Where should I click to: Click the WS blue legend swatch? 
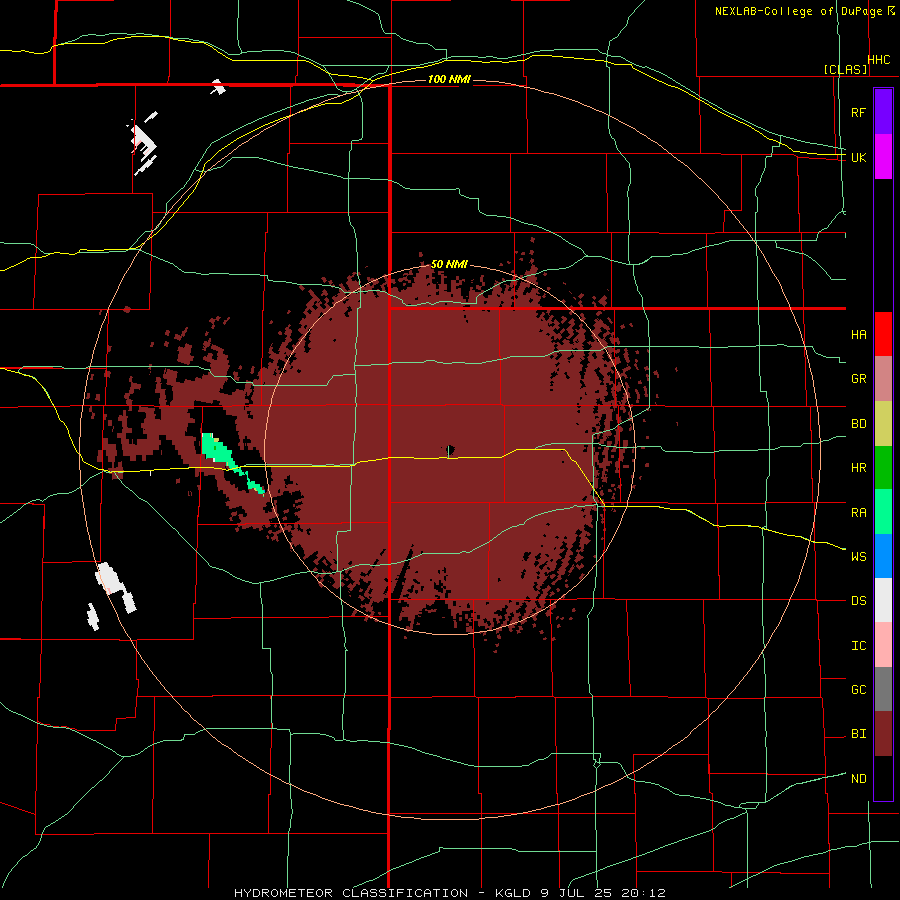pyautogui.click(x=883, y=556)
